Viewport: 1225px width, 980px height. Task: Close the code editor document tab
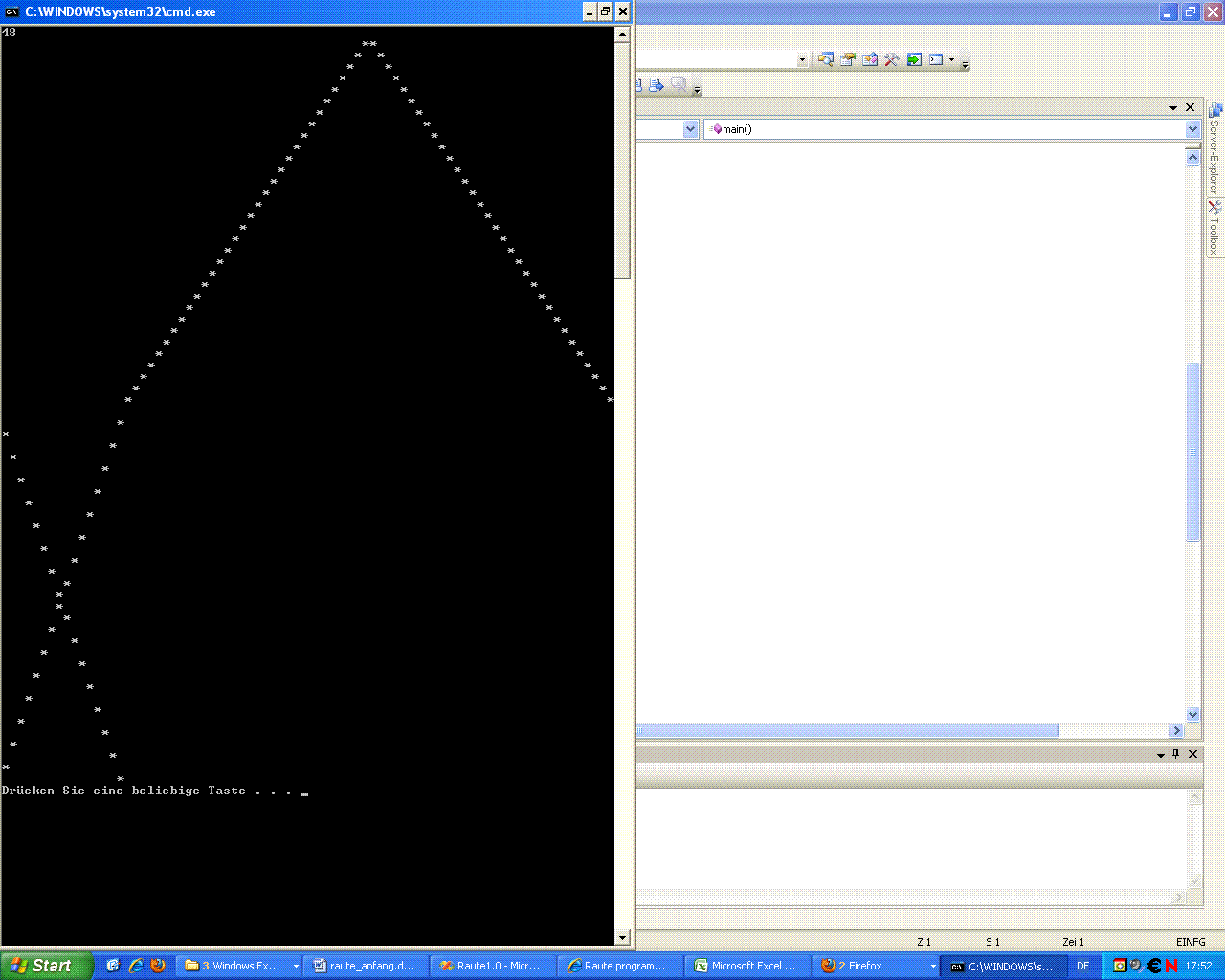tap(1190, 107)
